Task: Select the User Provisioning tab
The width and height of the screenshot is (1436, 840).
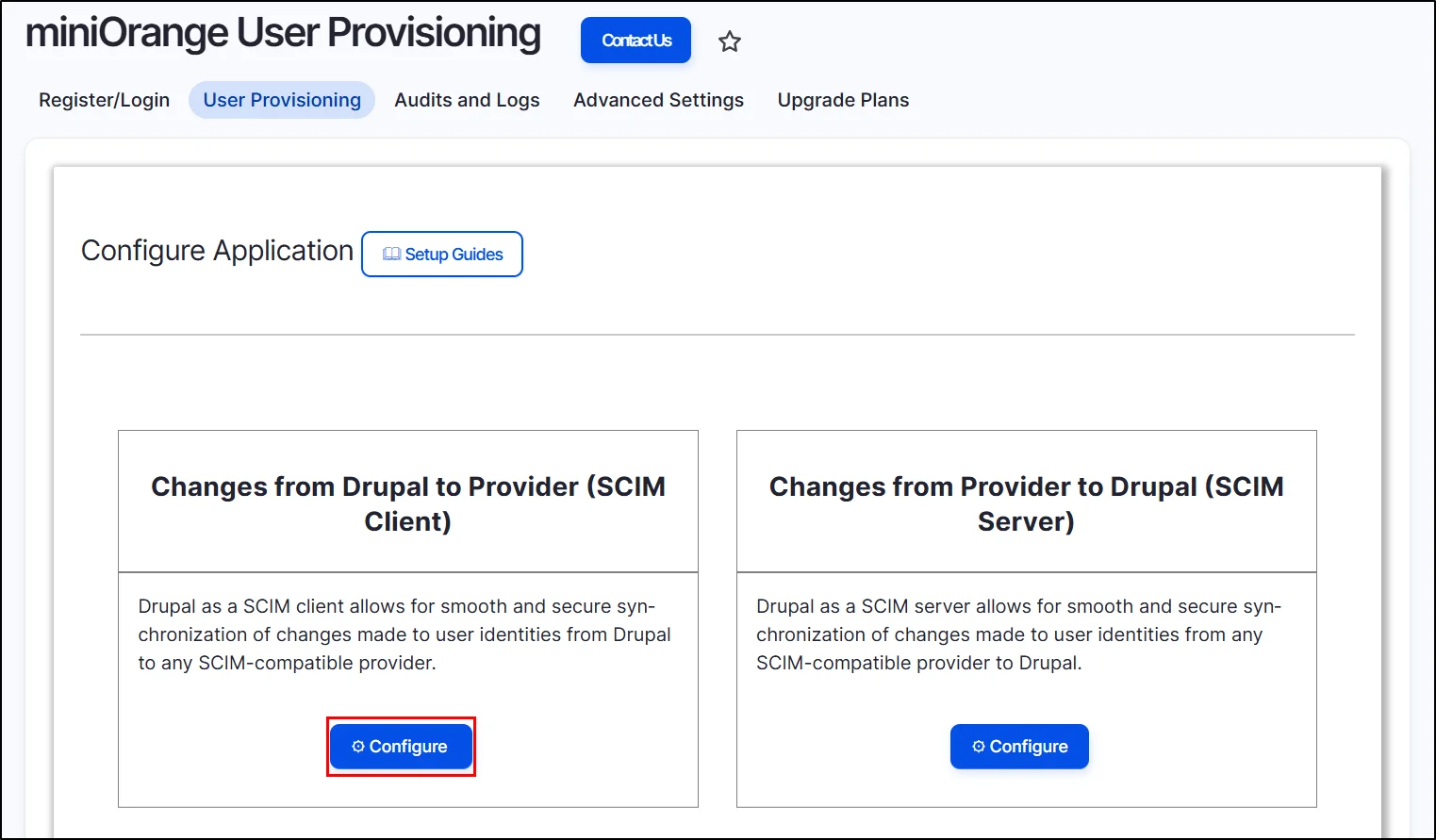Action: pyautogui.click(x=282, y=100)
